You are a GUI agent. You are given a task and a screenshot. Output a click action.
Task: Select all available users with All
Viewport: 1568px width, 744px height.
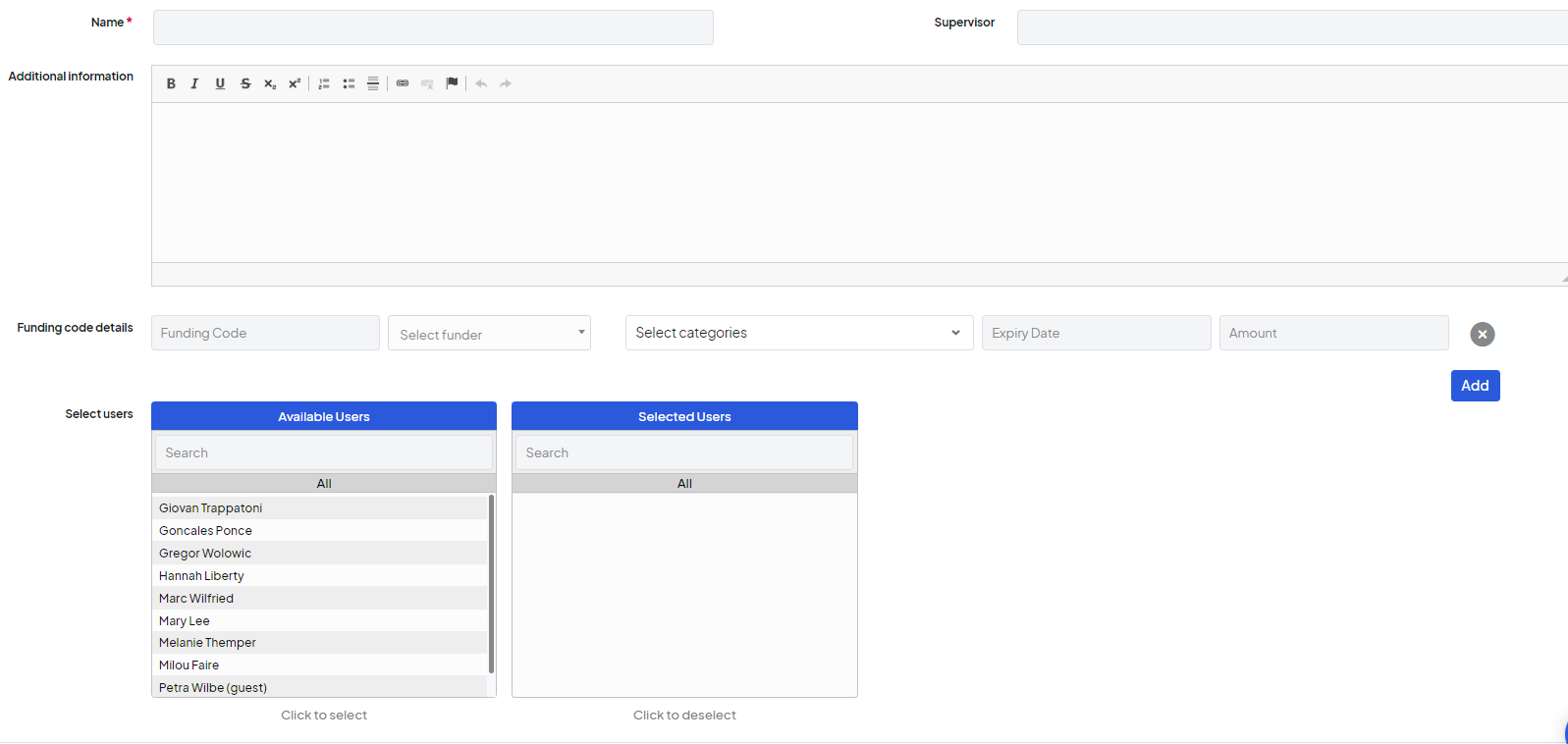(324, 484)
